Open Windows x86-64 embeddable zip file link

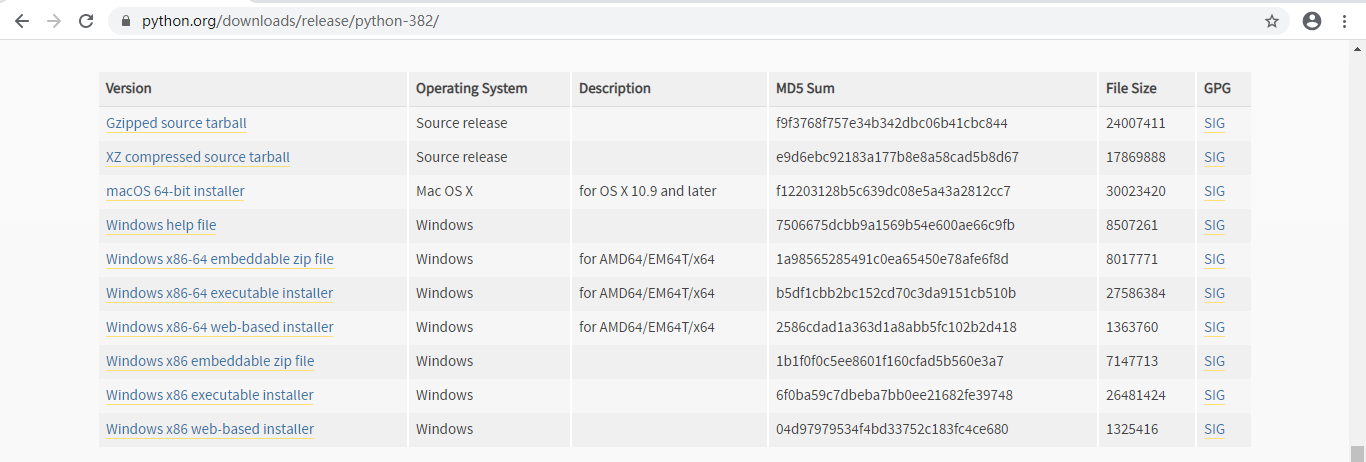[x=220, y=259]
